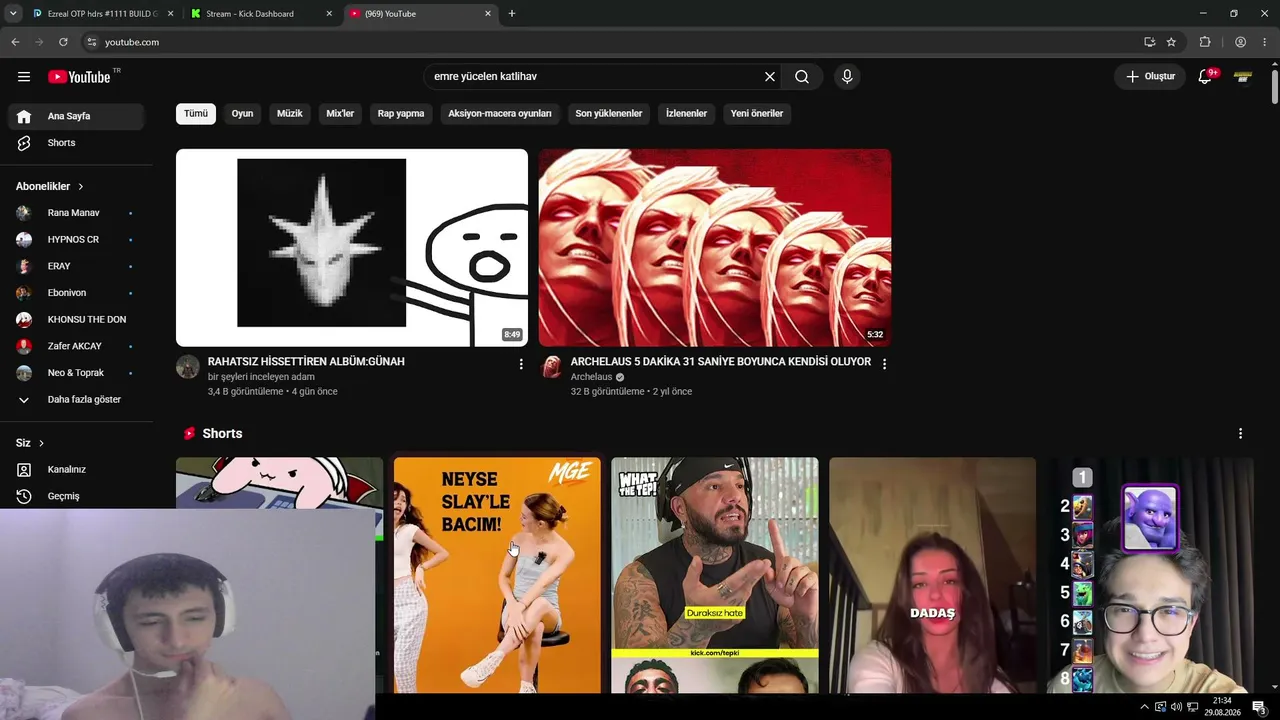Image resolution: width=1280 pixels, height=720 pixels.
Task: Expand the Abonelikler section
Action: (x=50, y=186)
